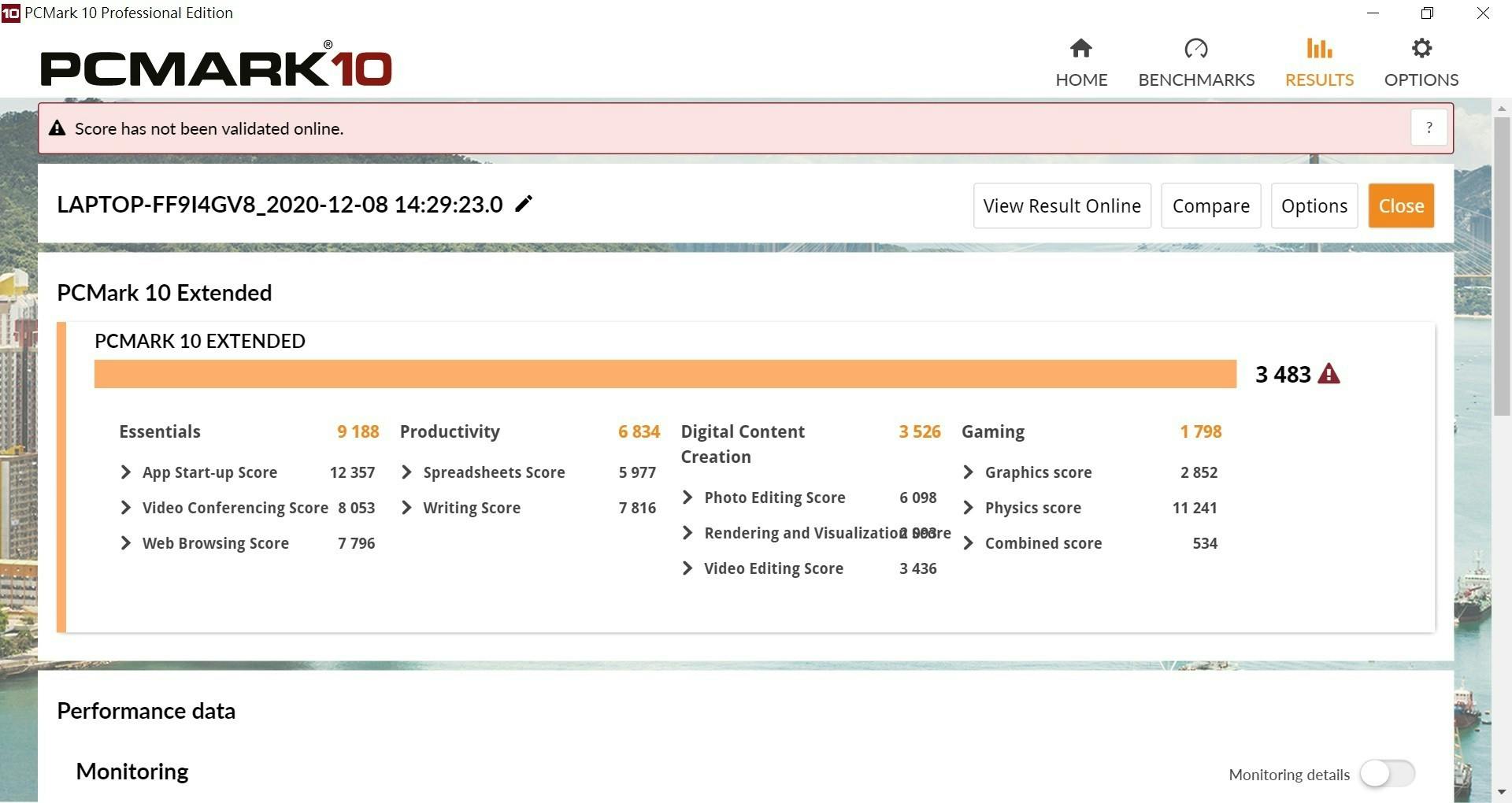Image resolution: width=1512 pixels, height=803 pixels.
Task: Click the PCMark 10 Extended section heading
Action: coord(164,293)
